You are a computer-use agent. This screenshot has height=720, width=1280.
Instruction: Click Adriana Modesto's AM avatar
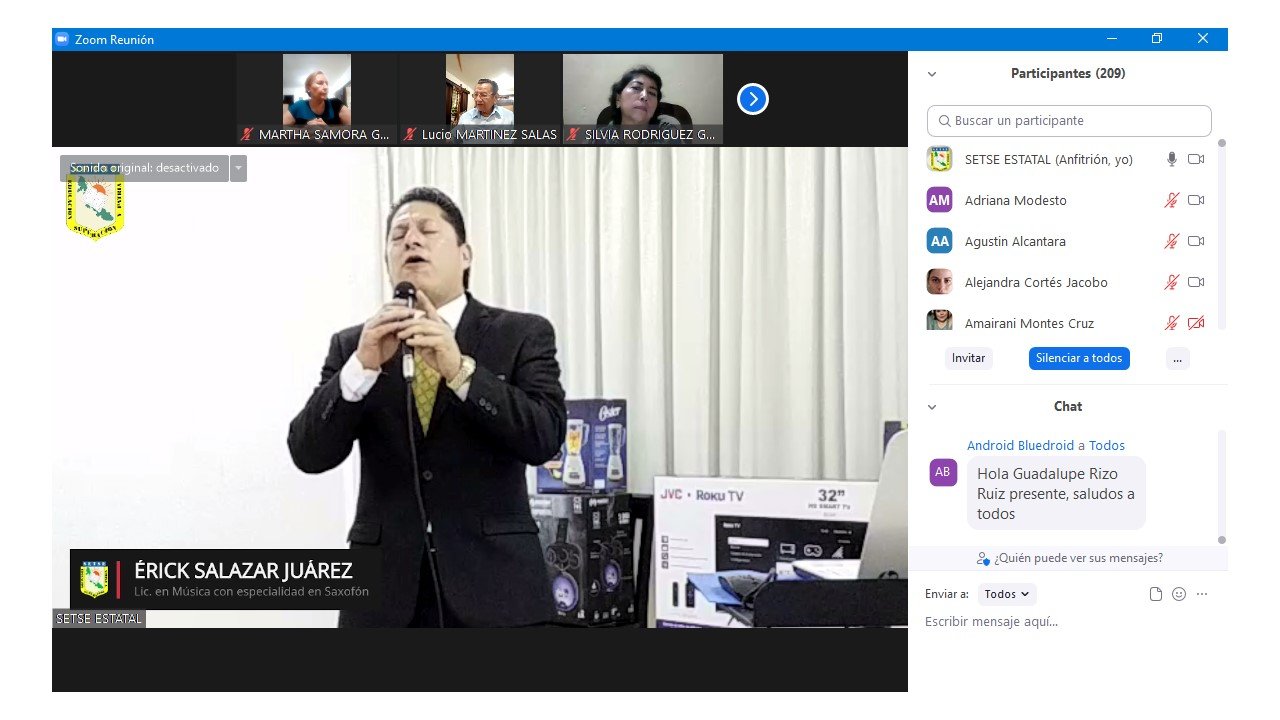coord(939,200)
